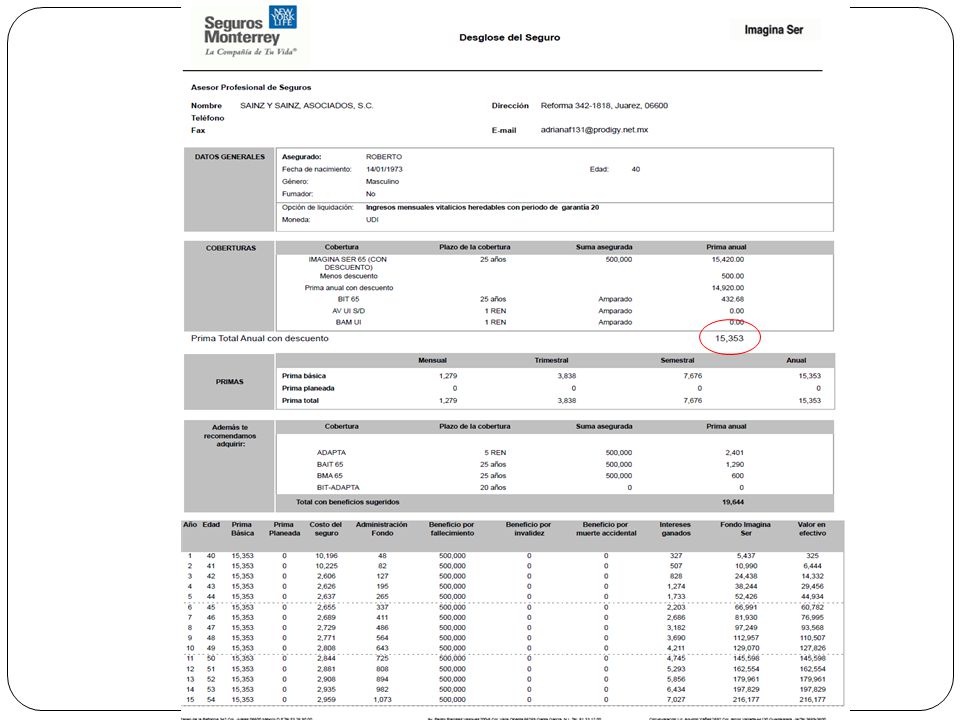Click year 5 cash value '44,934'

[812, 597]
